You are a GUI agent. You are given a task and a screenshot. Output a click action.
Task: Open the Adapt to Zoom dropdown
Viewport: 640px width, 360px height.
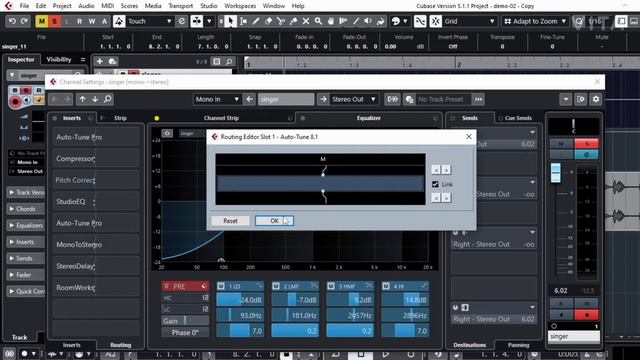click(535, 21)
